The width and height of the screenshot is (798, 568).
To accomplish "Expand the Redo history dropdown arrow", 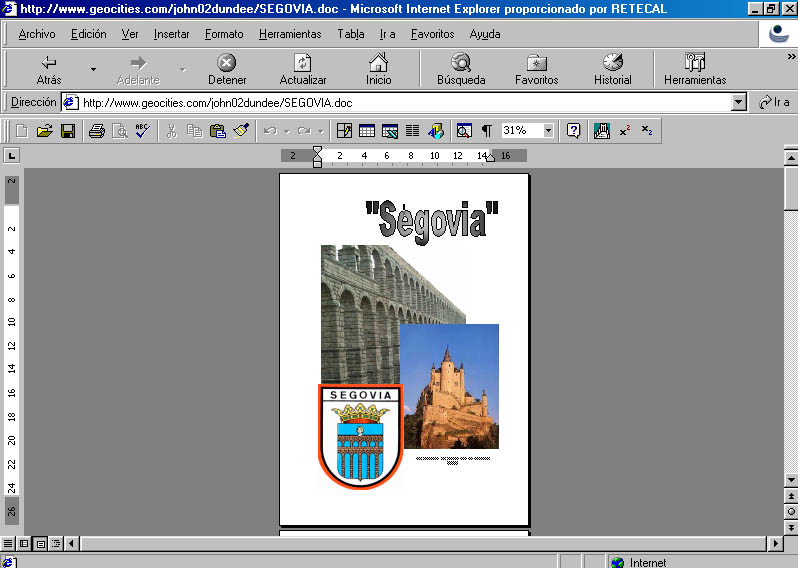I will (x=321, y=132).
